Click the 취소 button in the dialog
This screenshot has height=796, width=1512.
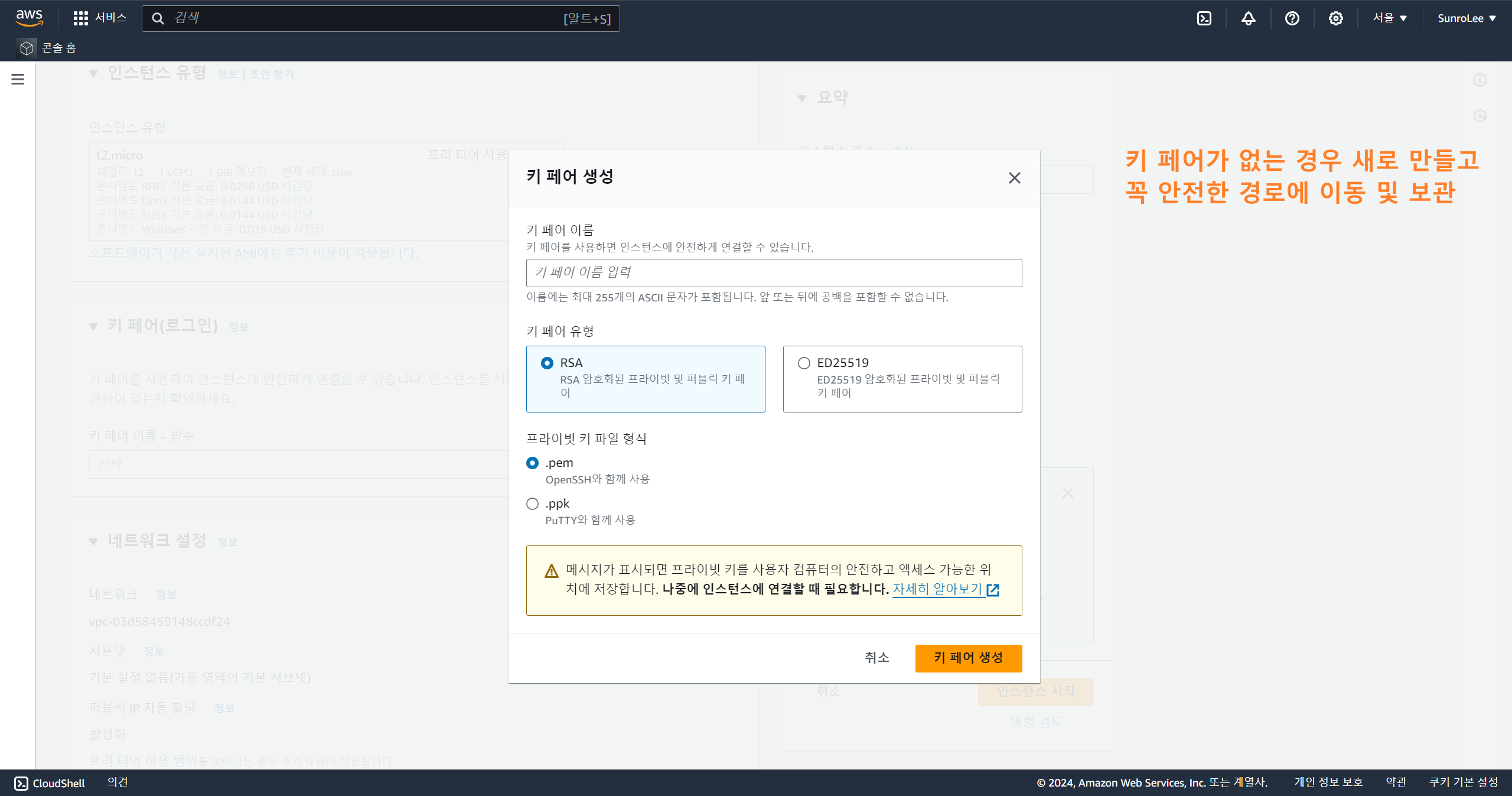coord(876,658)
